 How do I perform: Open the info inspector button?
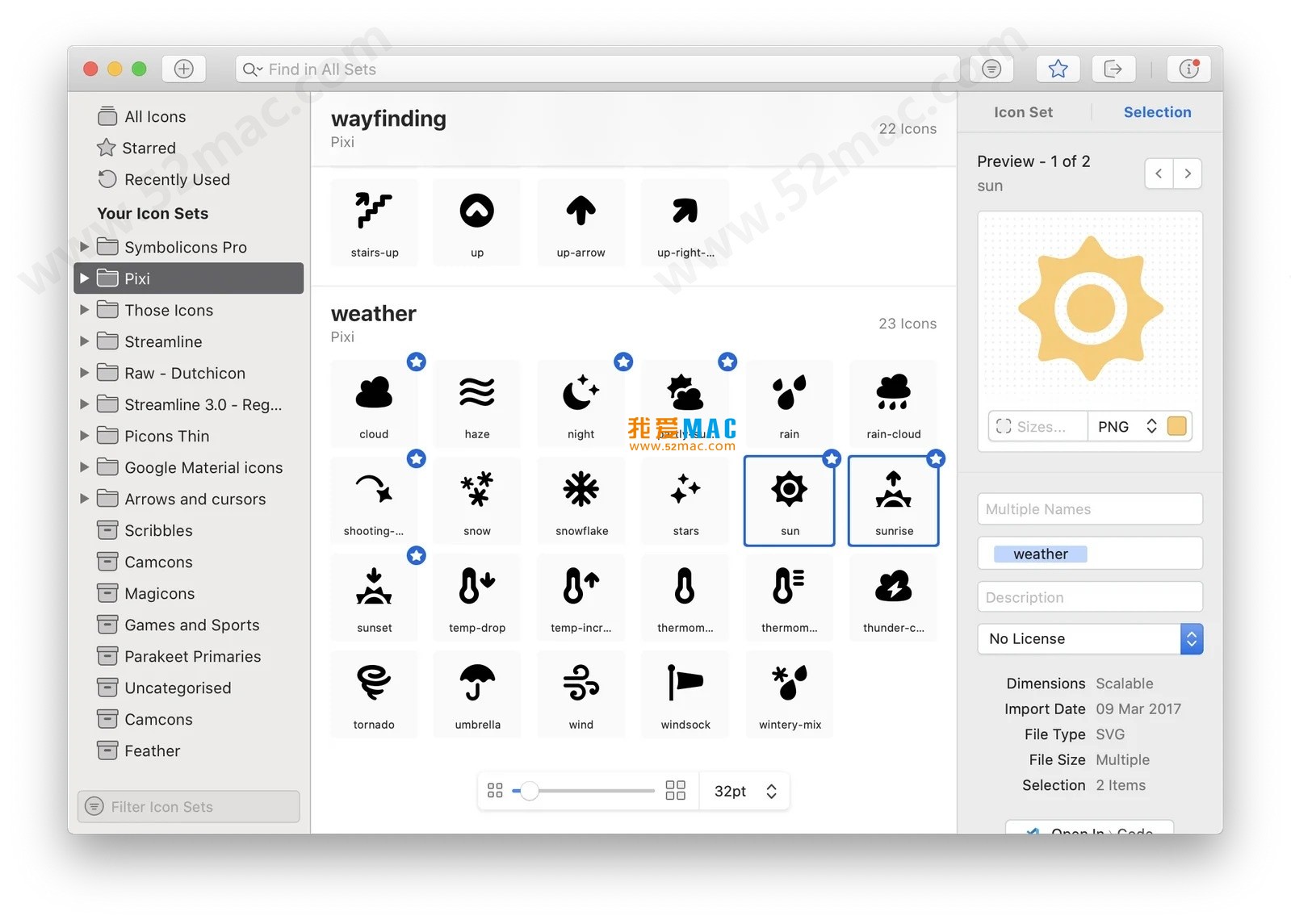pyautogui.click(x=1188, y=69)
